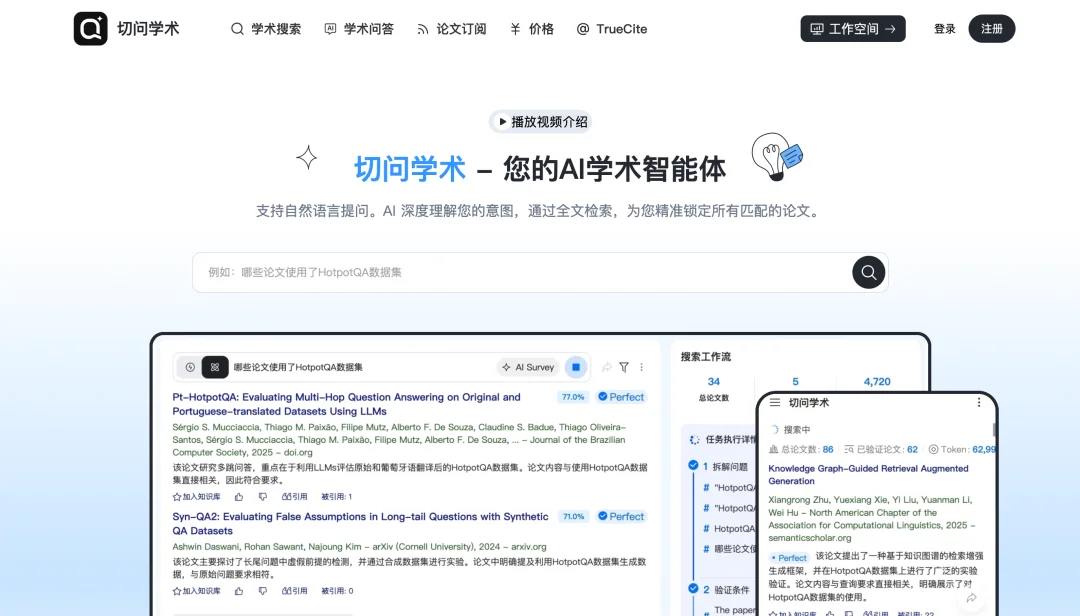The image size is (1080, 616).
Task: Click the 77.0% relevance score badge
Action: [x=573, y=397]
